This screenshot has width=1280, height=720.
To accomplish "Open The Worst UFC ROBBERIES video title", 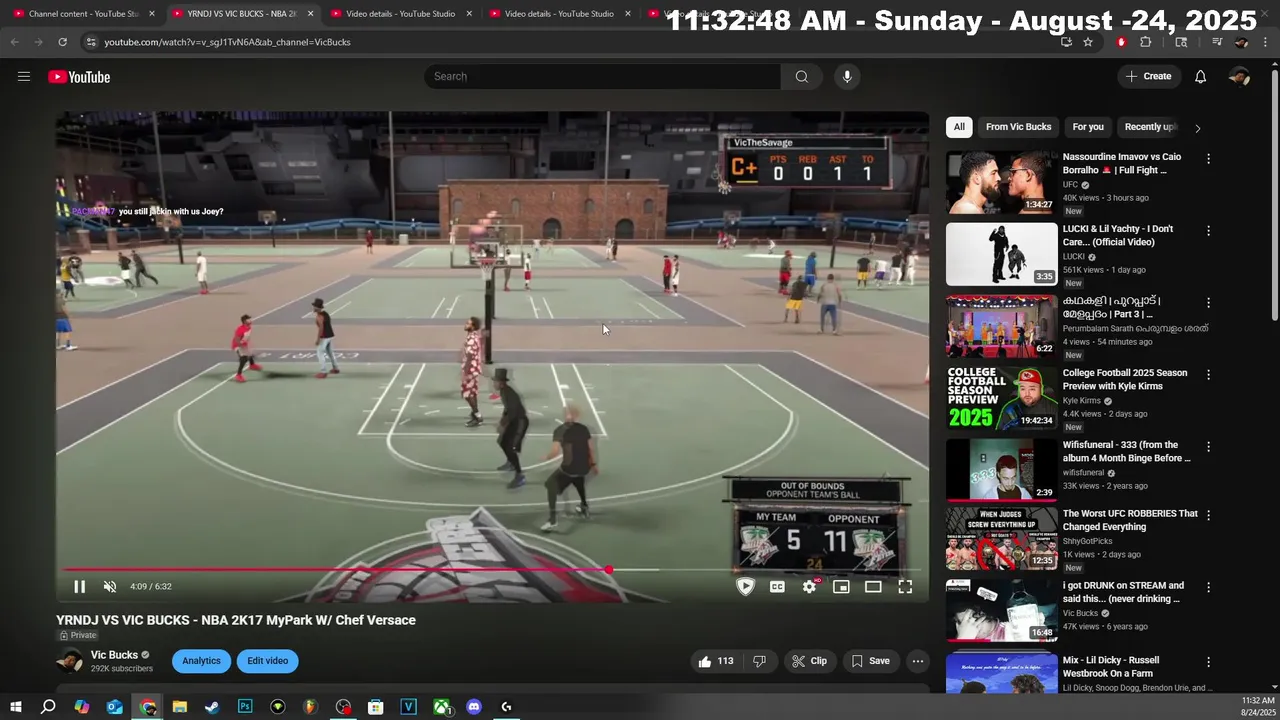I will click(x=1130, y=520).
